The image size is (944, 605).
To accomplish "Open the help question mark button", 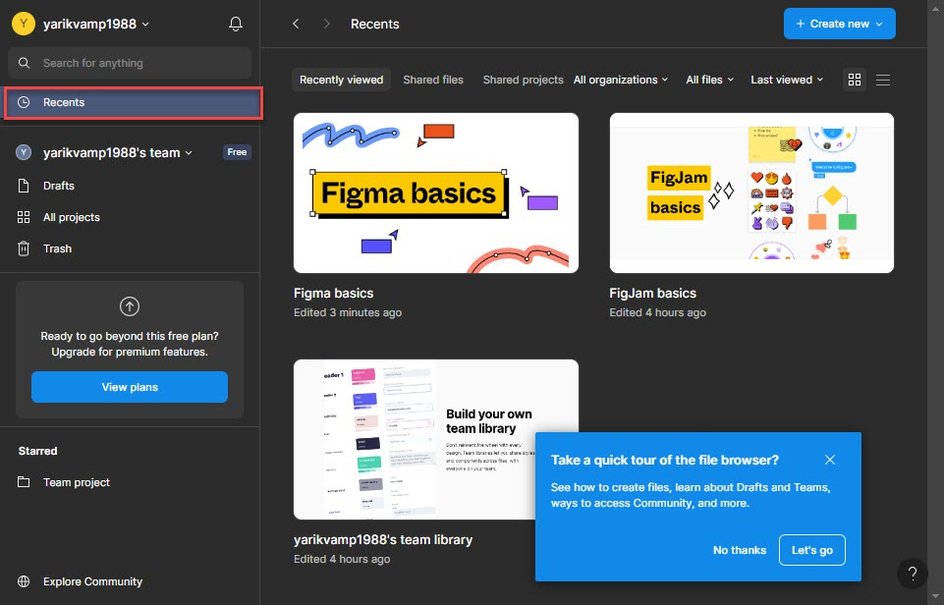I will [912, 574].
